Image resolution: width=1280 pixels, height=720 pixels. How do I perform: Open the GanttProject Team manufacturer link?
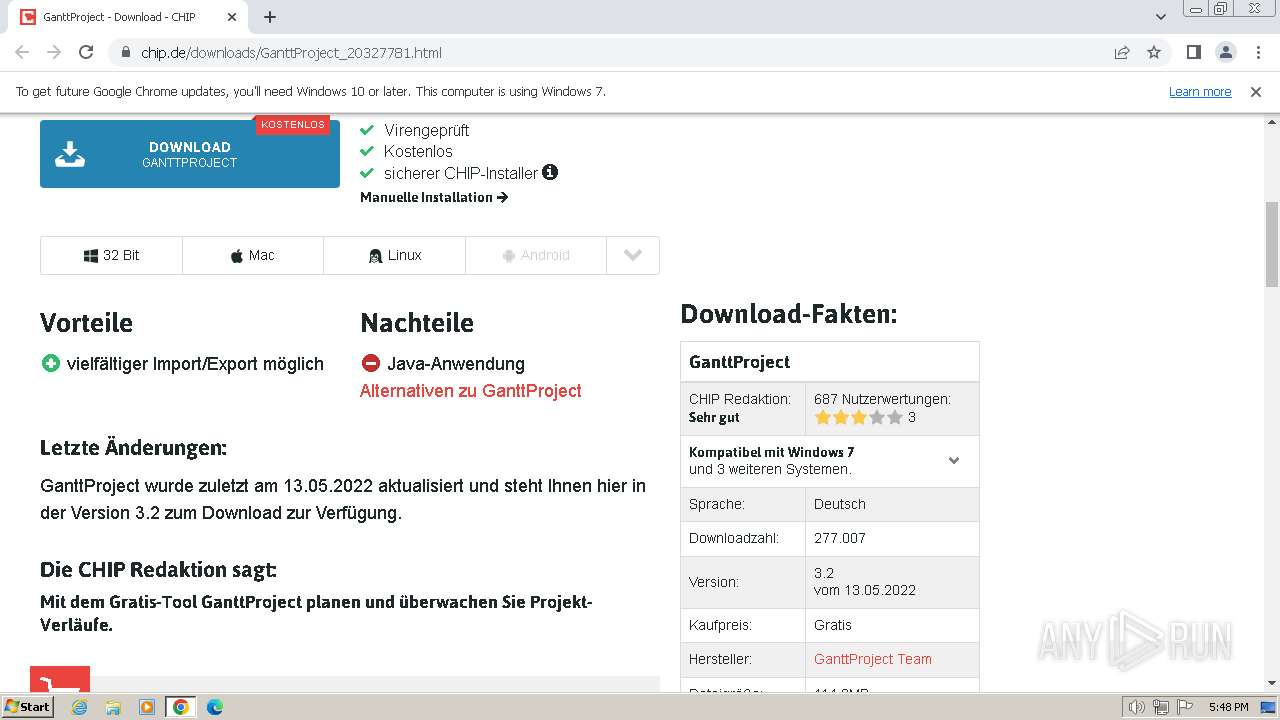pos(873,659)
